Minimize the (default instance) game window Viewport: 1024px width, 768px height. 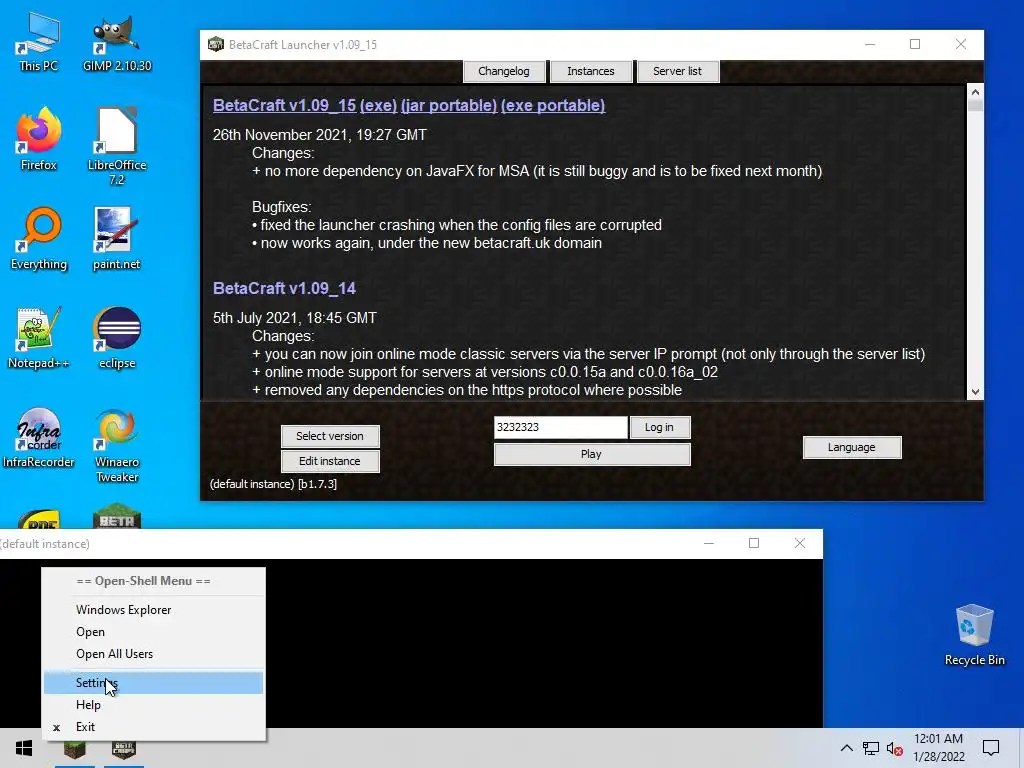pyautogui.click(x=709, y=543)
